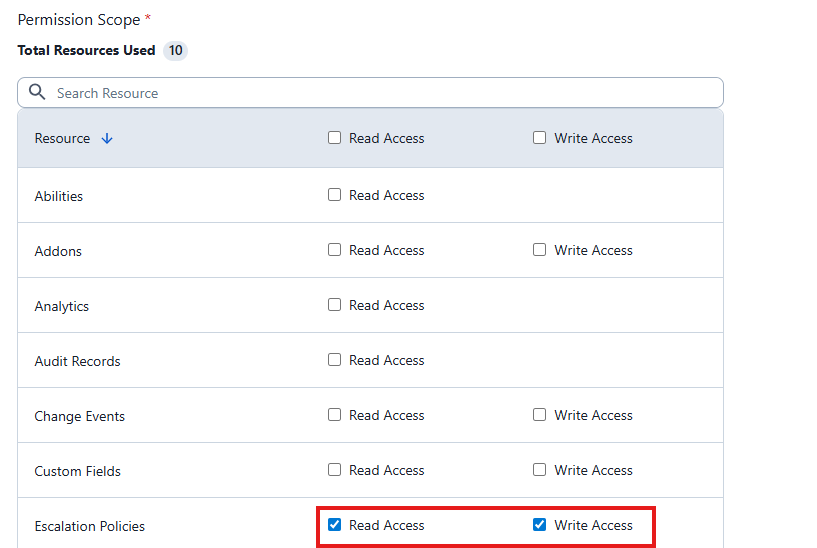Sort by the Resource column arrow
817x548 pixels.
(x=107, y=139)
